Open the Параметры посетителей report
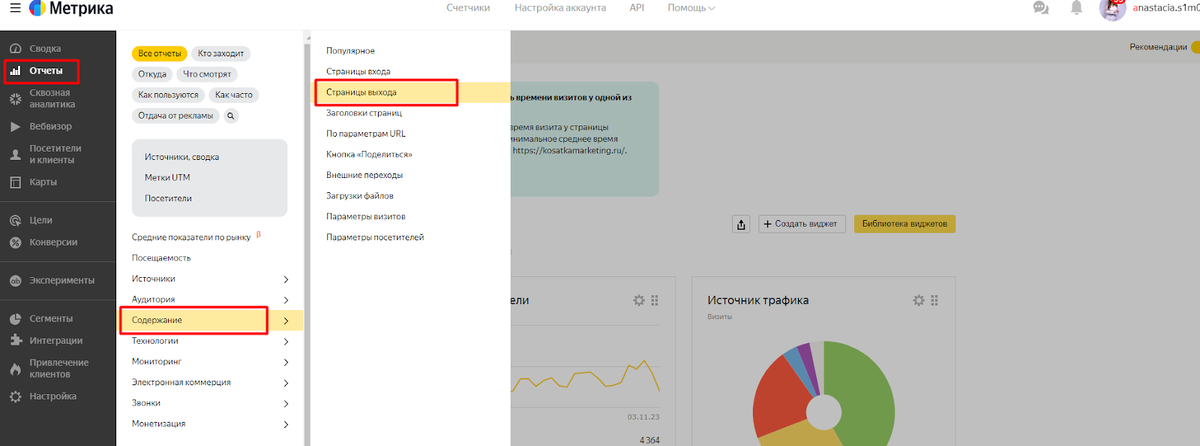The image size is (1200, 446). click(375, 237)
